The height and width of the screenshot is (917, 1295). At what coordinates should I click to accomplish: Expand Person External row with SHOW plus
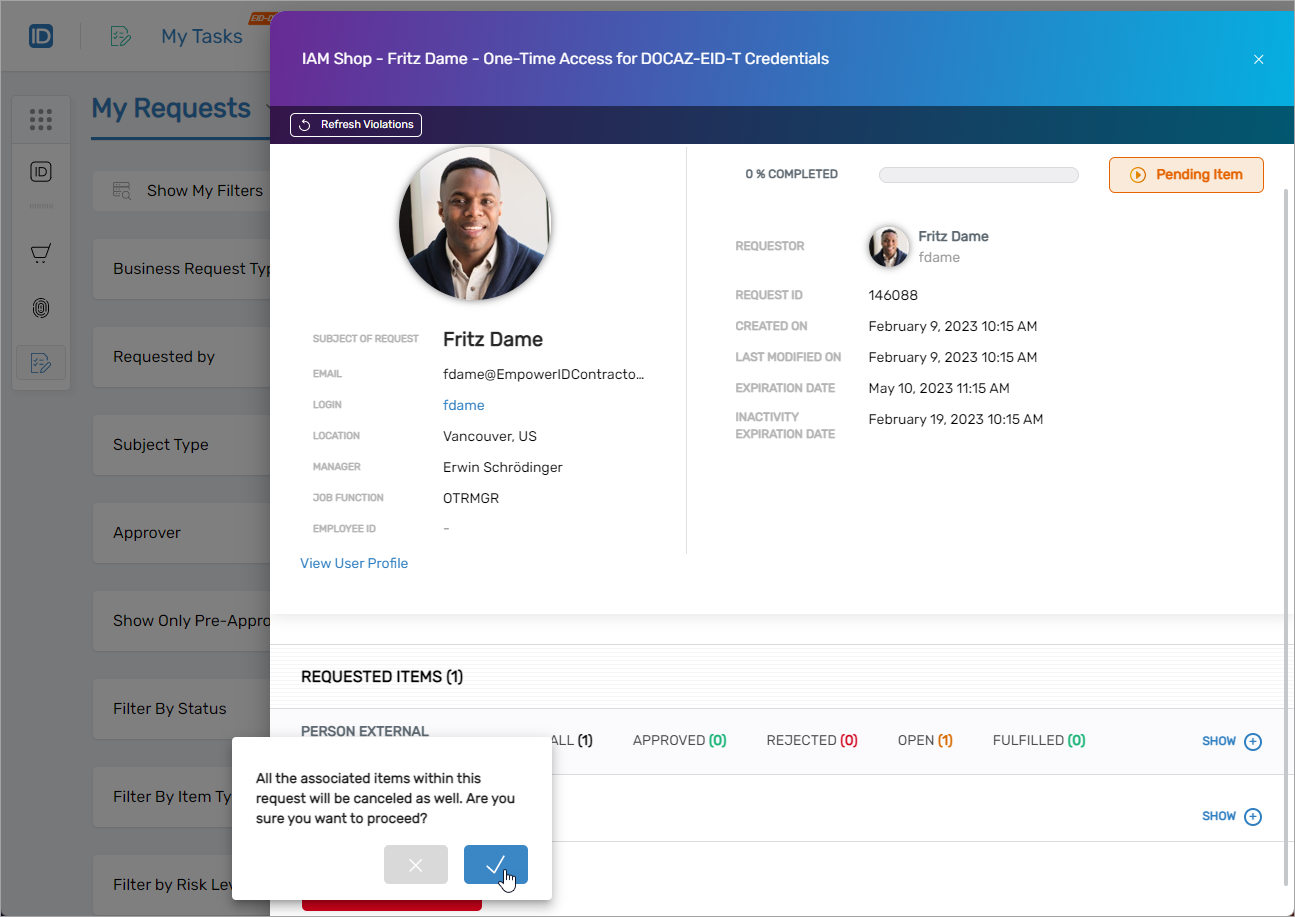coord(1252,742)
